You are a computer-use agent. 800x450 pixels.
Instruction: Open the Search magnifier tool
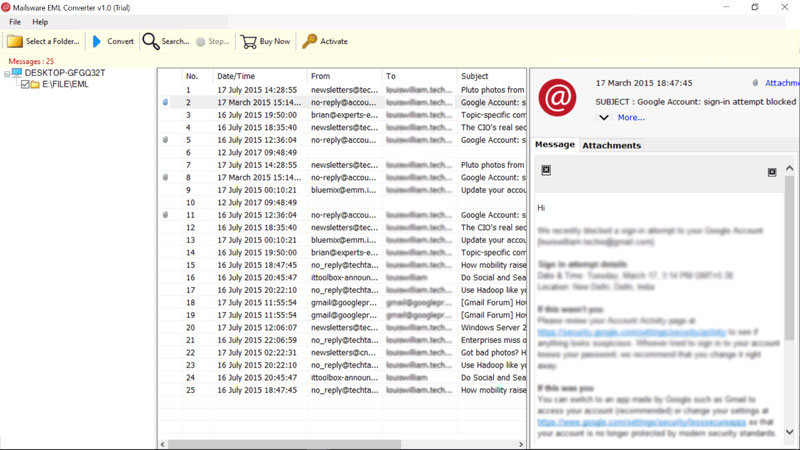[151, 41]
